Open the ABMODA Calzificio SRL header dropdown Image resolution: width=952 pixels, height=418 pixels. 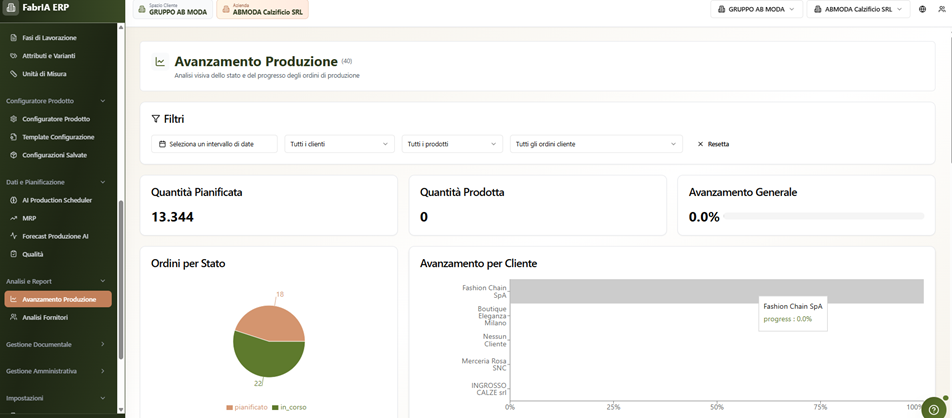858,10
